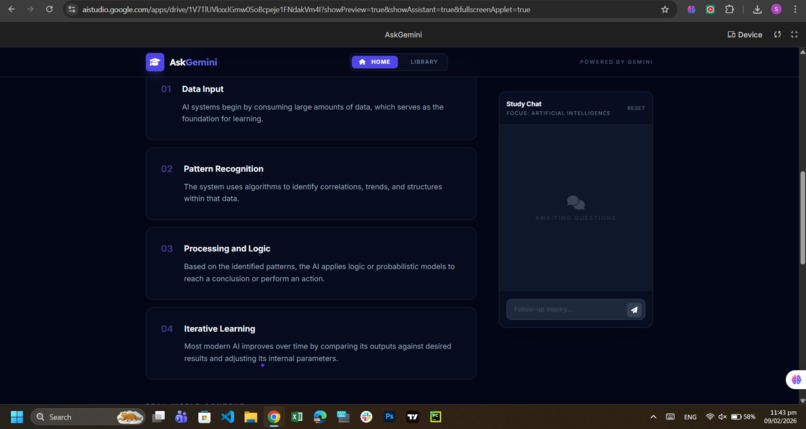The image size is (806, 429).
Task: Open the volume control in system tray
Action: pyautogui.click(x=722, y=417)
